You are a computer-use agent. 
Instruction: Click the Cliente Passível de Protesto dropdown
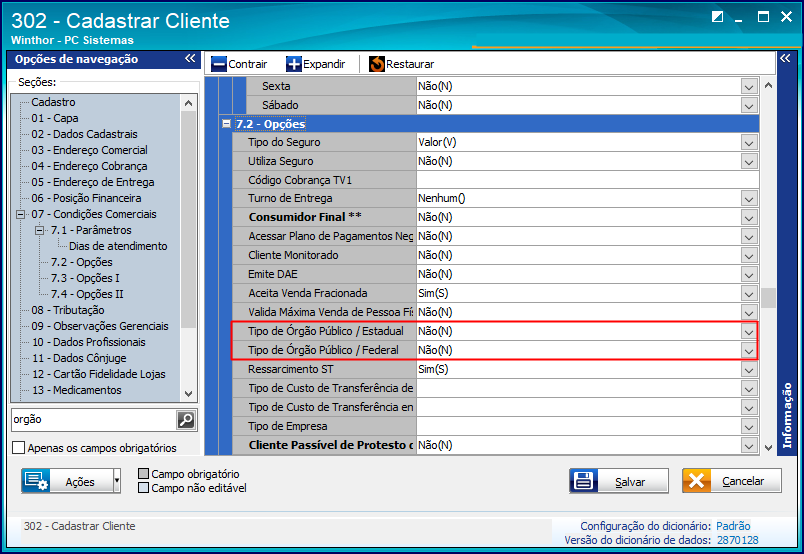click(x=749, y=445)
